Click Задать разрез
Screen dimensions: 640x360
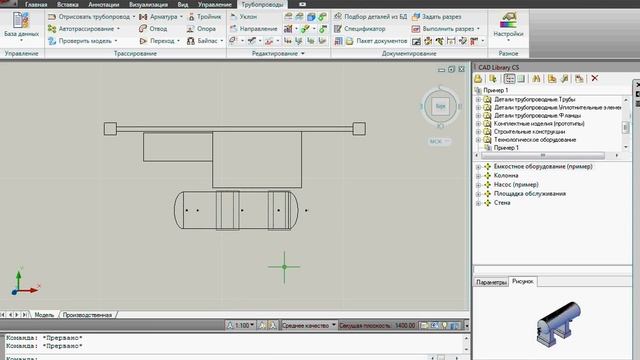pyautogui.click(x=436, y=17)
